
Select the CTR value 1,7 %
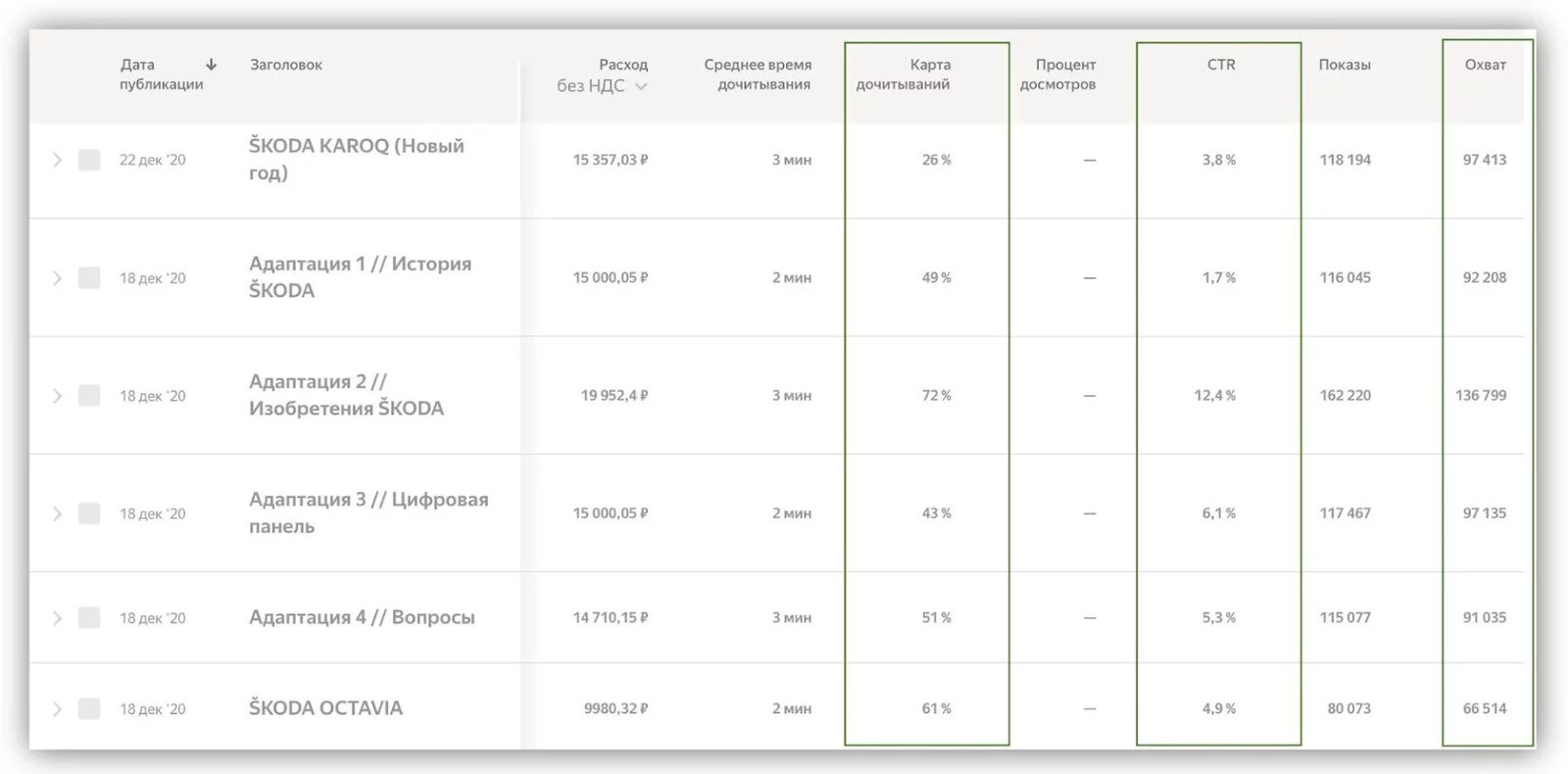[1219, 278]
